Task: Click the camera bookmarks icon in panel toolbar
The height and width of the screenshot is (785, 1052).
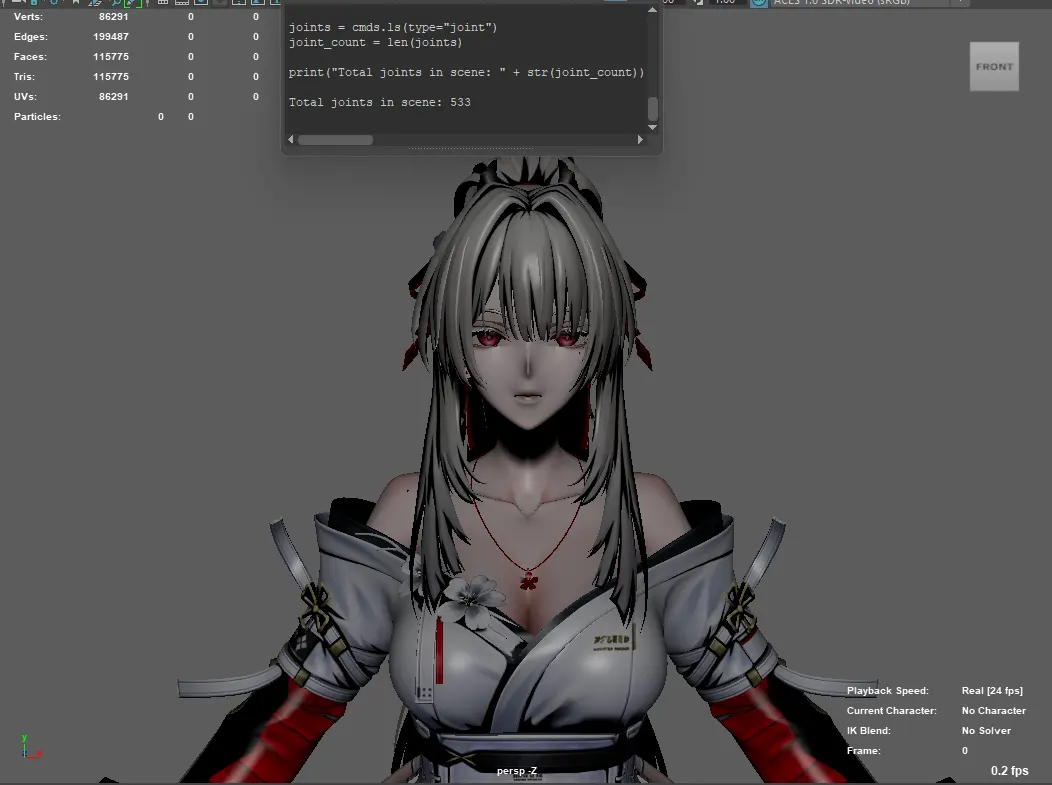Action: 75,2
